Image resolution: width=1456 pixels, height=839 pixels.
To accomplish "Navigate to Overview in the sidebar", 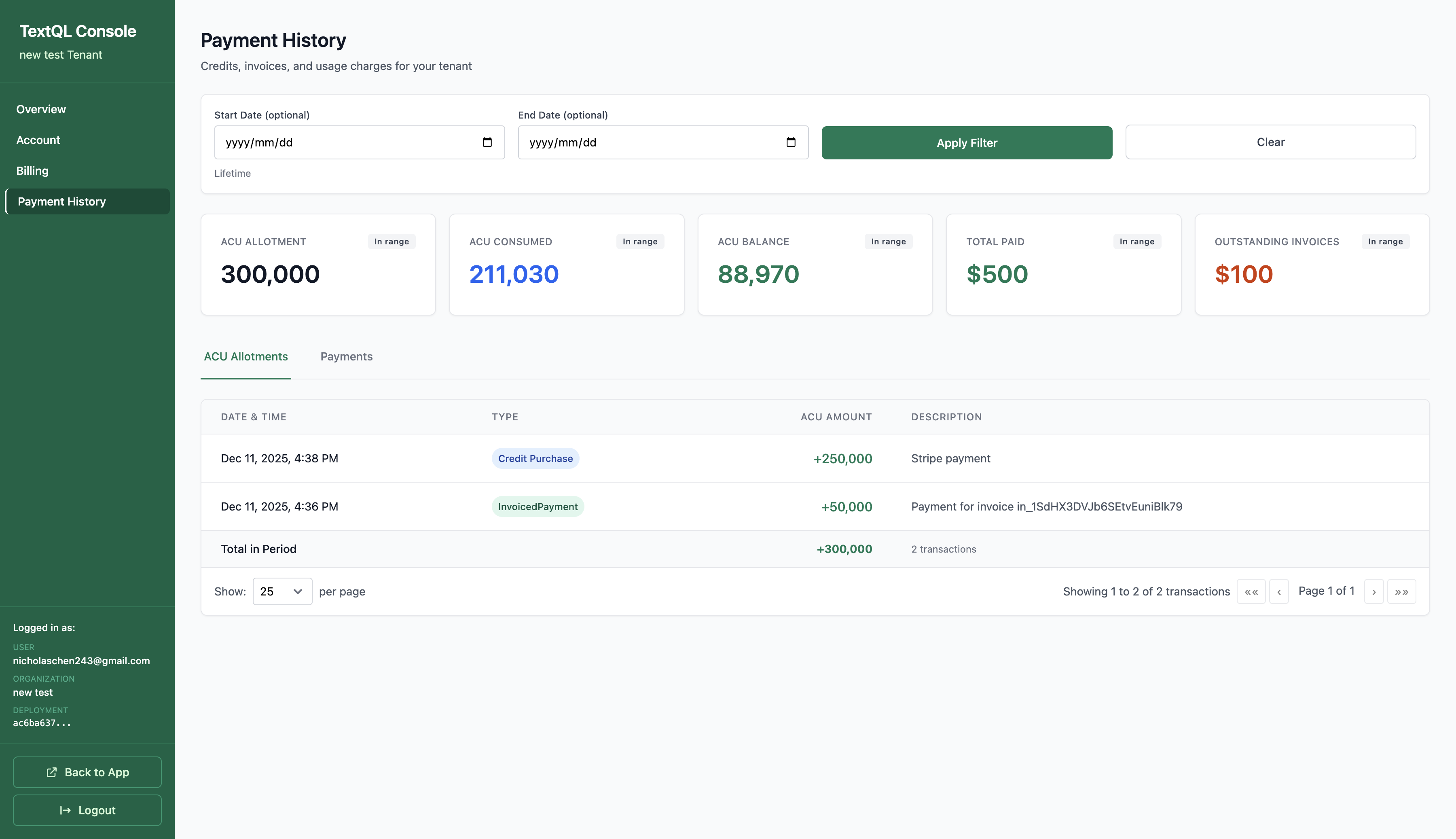I will click(41, 109).
